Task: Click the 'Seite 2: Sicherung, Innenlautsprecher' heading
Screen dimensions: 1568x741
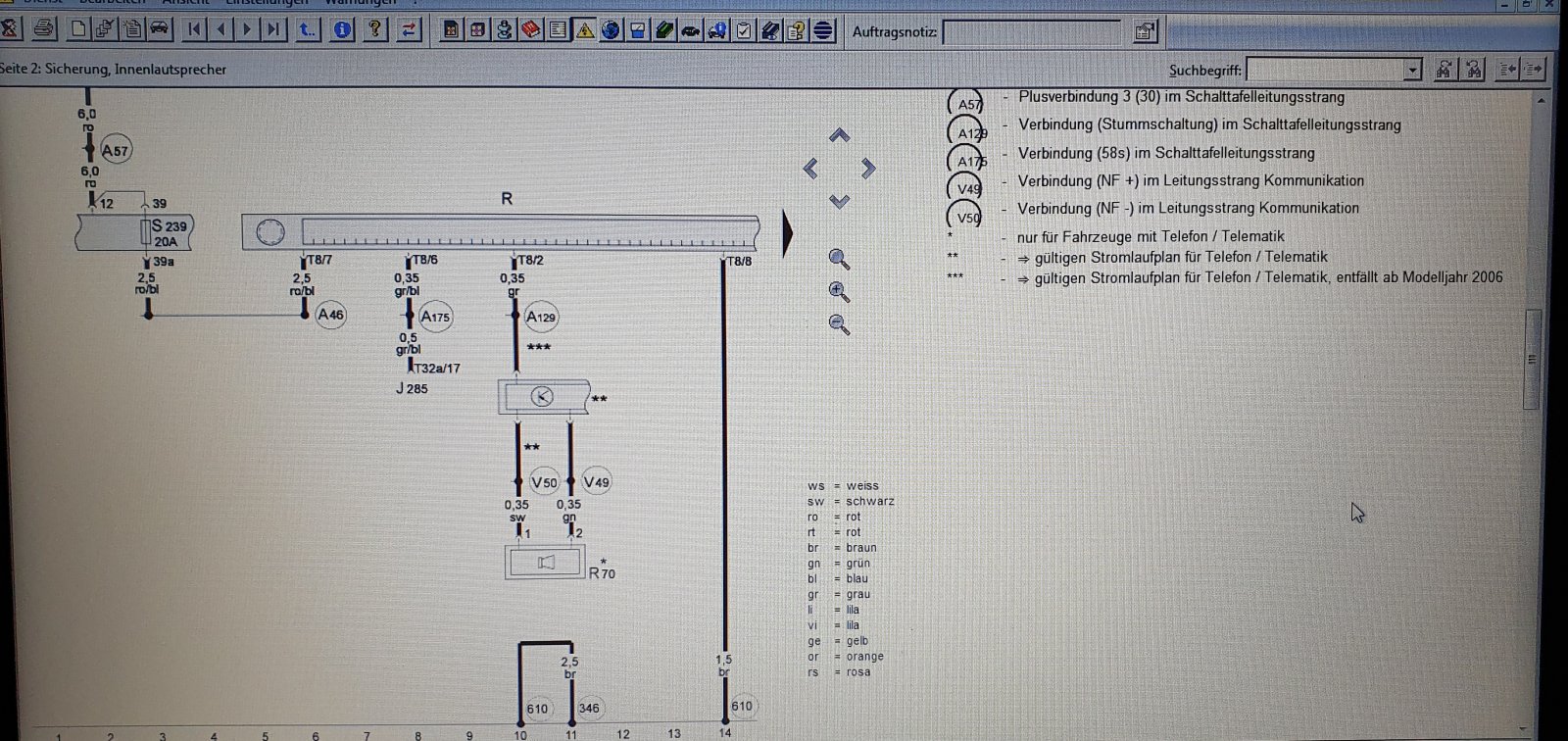Action: (113, 69)
